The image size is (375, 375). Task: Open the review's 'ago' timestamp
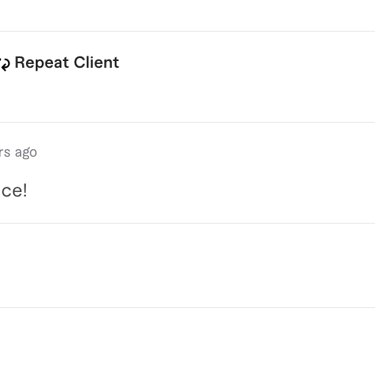click(x=18, y=153)
